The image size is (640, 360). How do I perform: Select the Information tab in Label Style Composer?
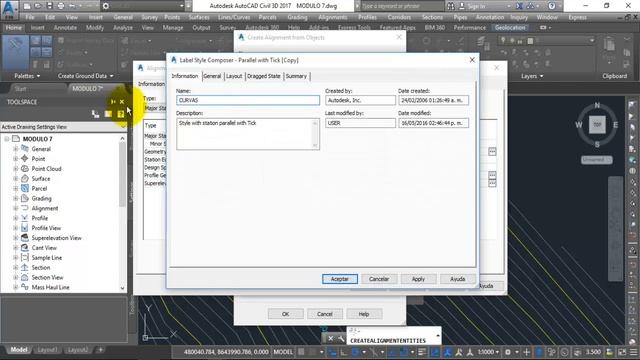click(184, 76)
